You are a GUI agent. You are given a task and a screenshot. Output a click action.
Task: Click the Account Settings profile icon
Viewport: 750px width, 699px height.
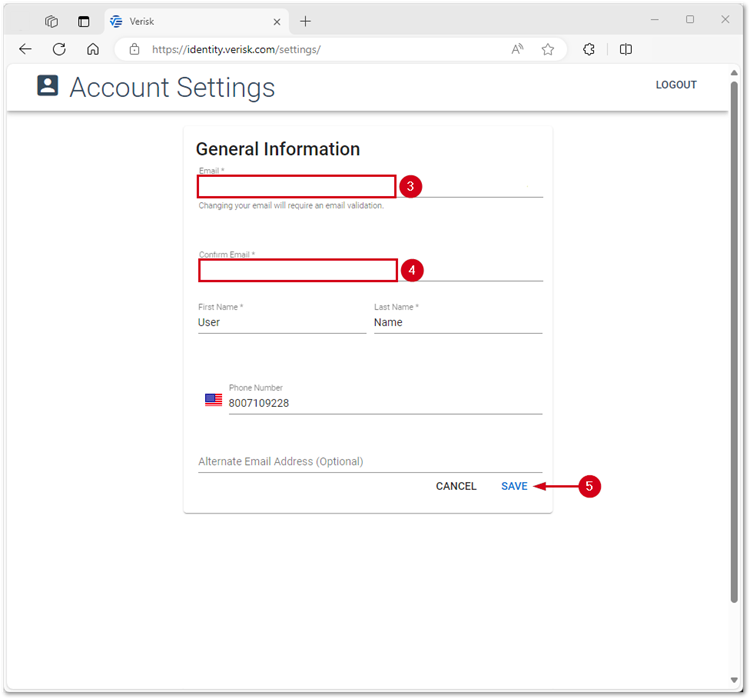coord(48,86)
